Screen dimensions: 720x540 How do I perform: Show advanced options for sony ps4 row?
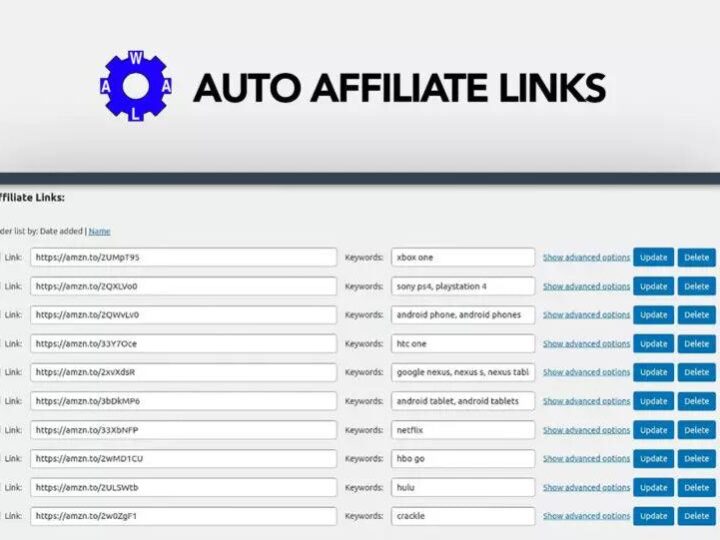pos(586,286)
